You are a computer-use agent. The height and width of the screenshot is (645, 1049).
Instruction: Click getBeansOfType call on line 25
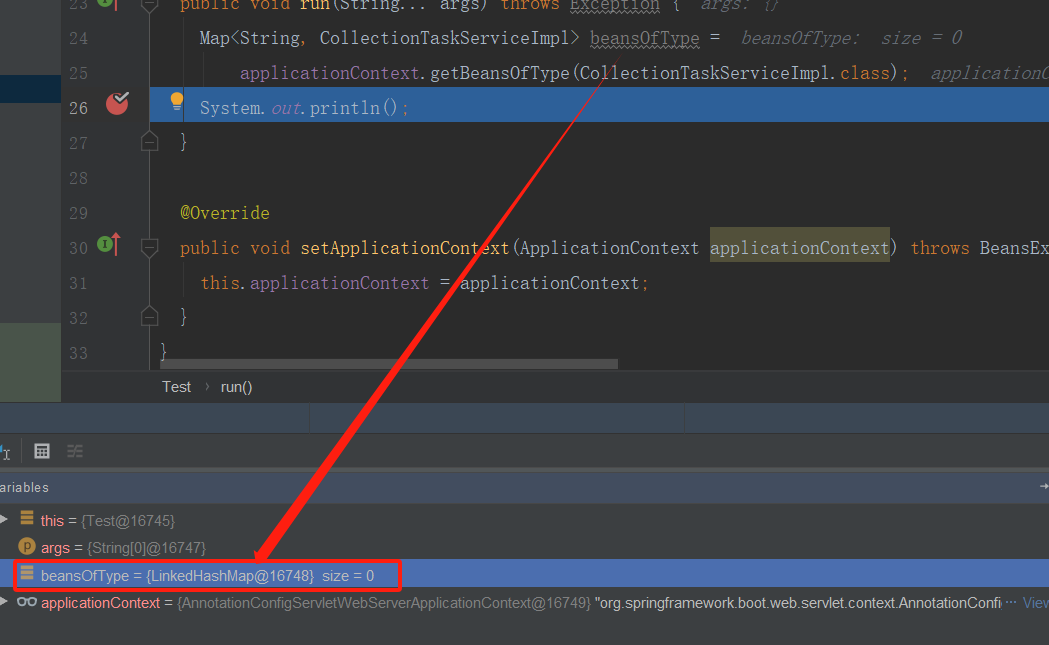point(500,73)
